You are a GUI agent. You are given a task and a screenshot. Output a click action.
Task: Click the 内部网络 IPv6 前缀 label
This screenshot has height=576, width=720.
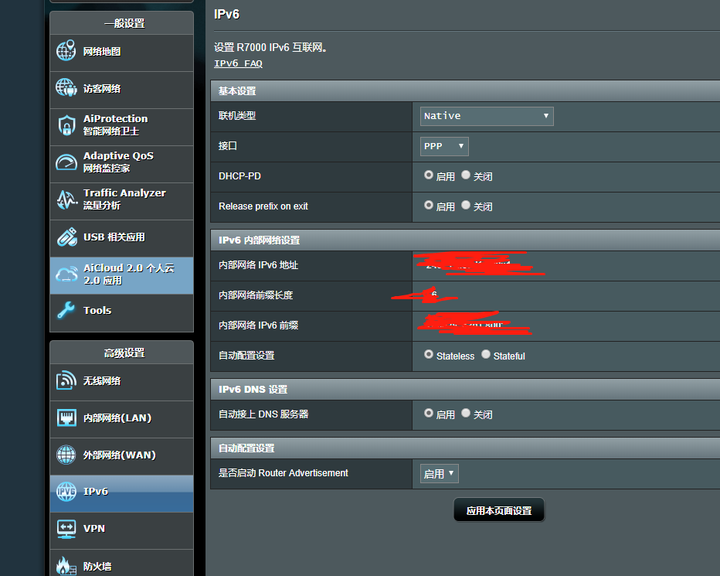[x=258, y=326]
